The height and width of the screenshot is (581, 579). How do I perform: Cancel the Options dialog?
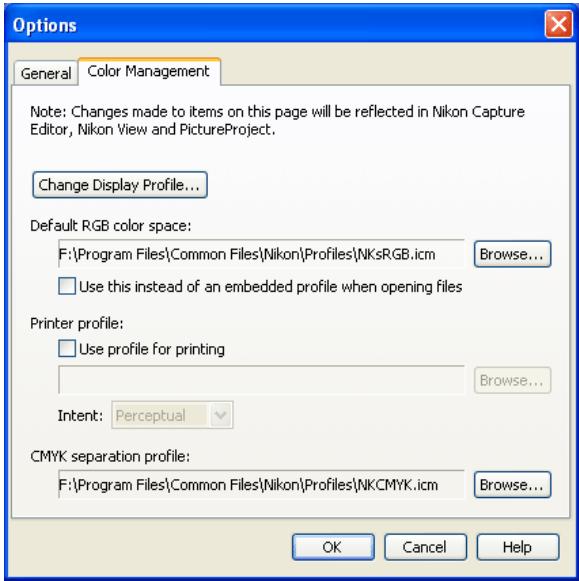pos(425,547)
